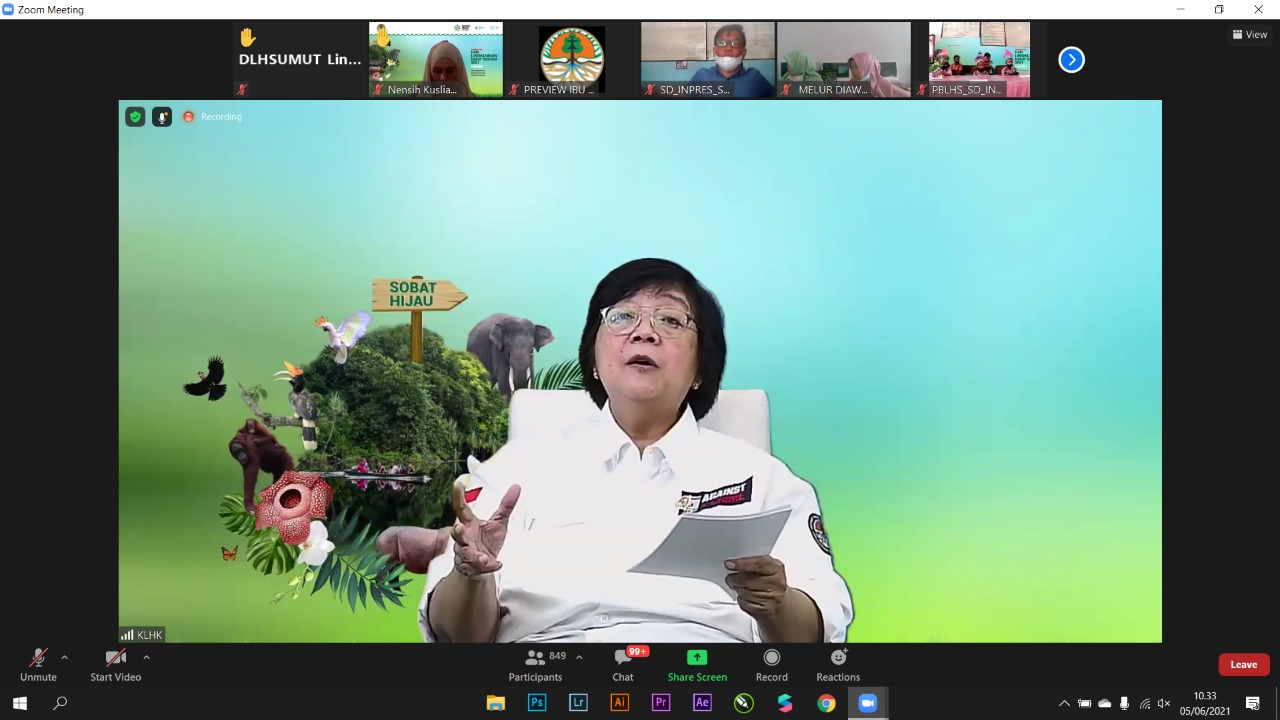Image resolution: width=1280 pixels, height=720 pixels.
Task: Expand video options arrow beside Start Video
Action: coord(146,658)
